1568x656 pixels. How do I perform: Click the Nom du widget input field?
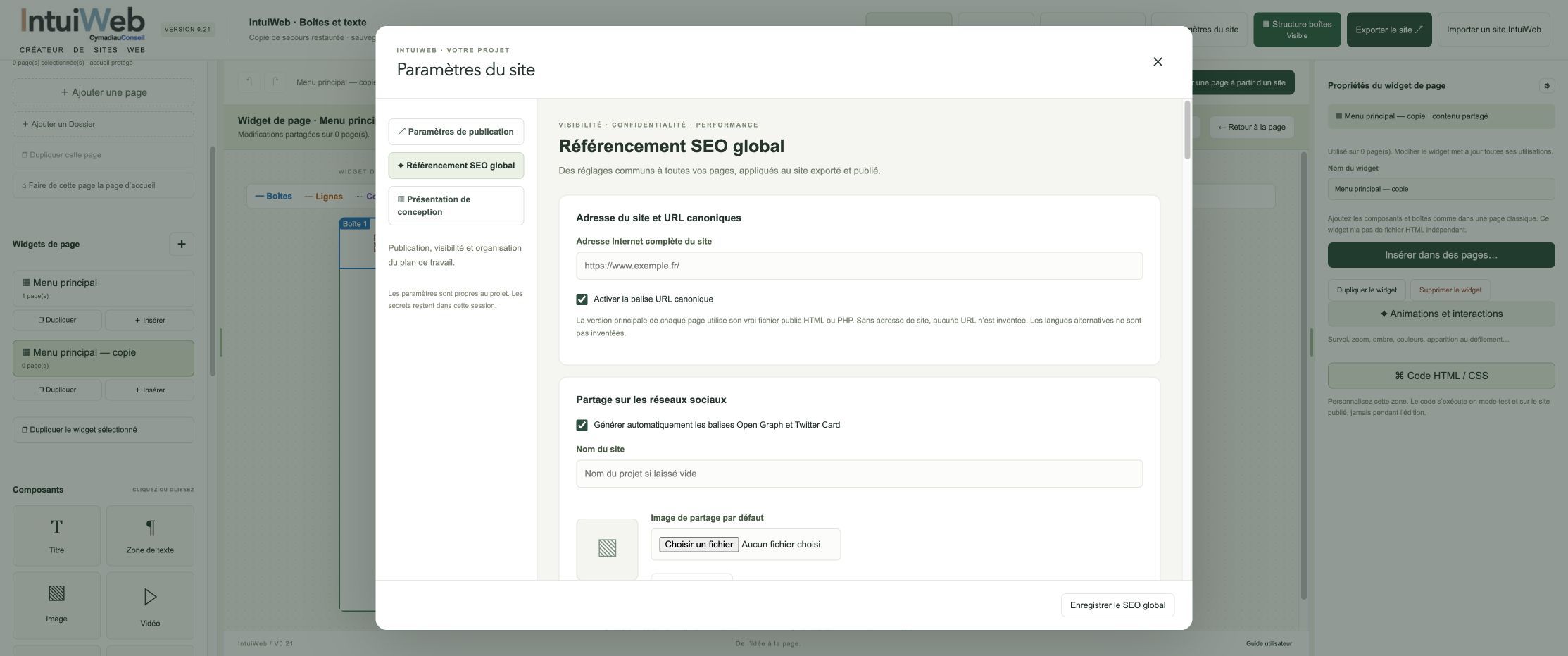(1441, 189)
